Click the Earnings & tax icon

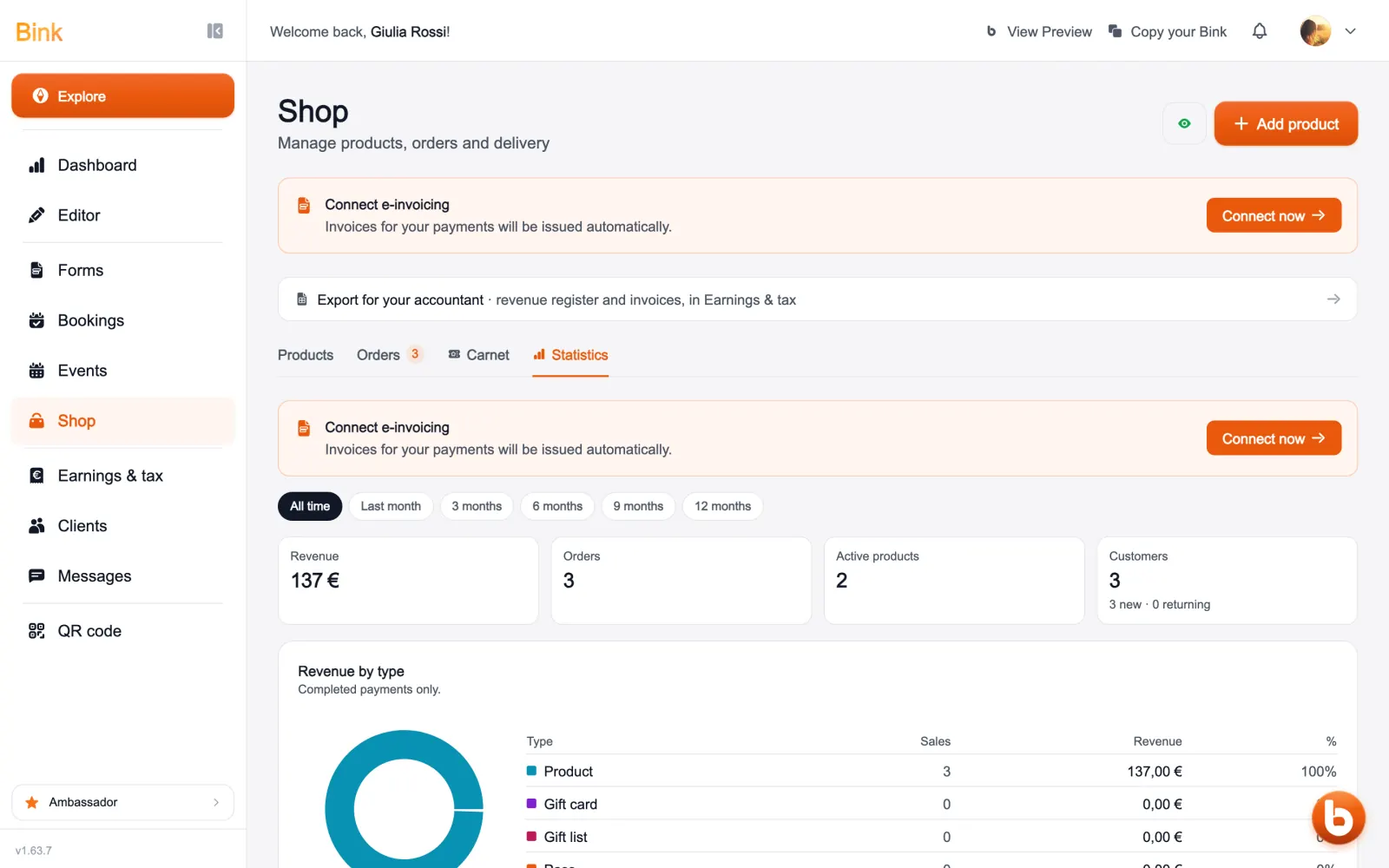tap(36, 476)
